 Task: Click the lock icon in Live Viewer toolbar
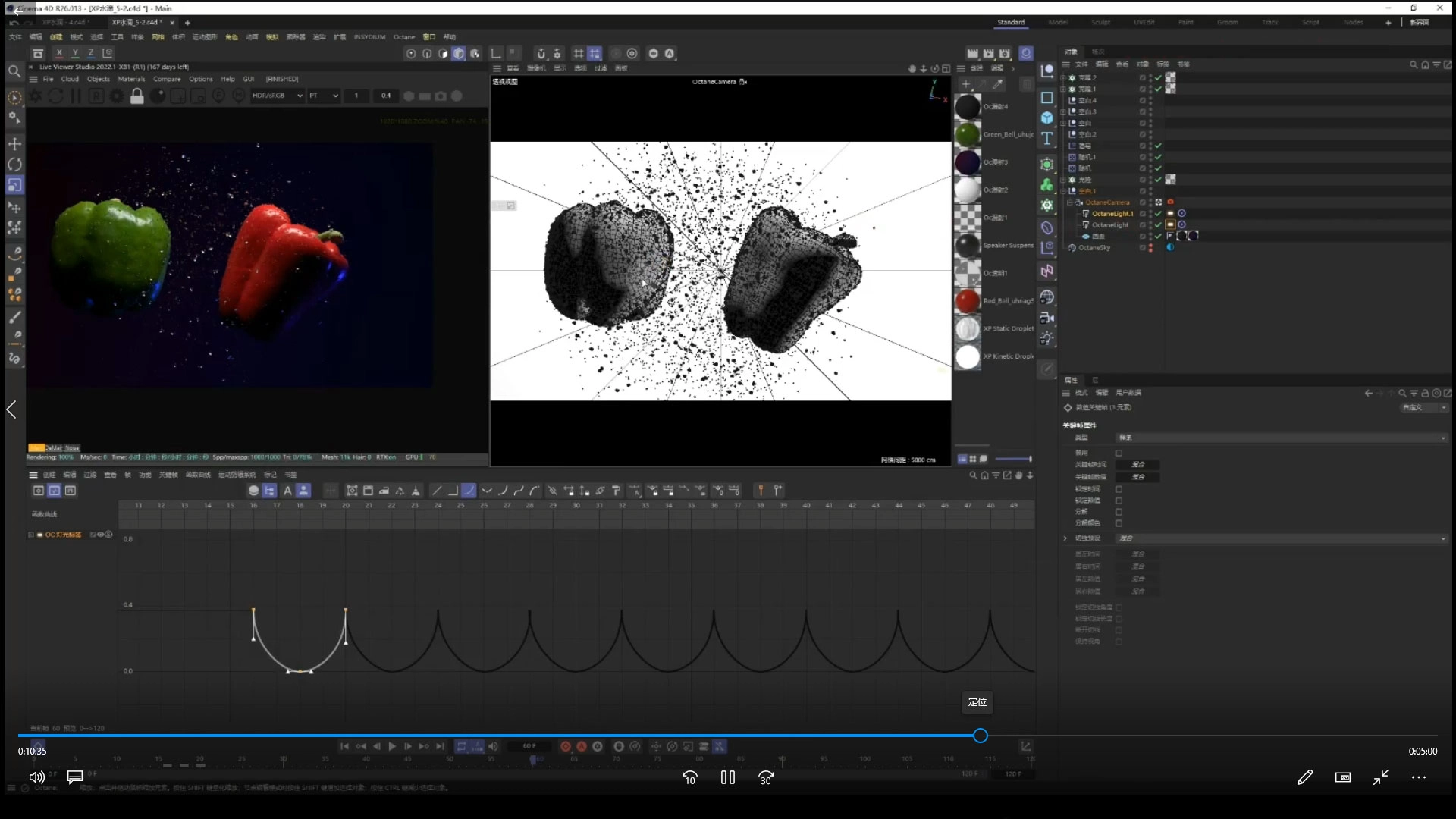[137, 96]
